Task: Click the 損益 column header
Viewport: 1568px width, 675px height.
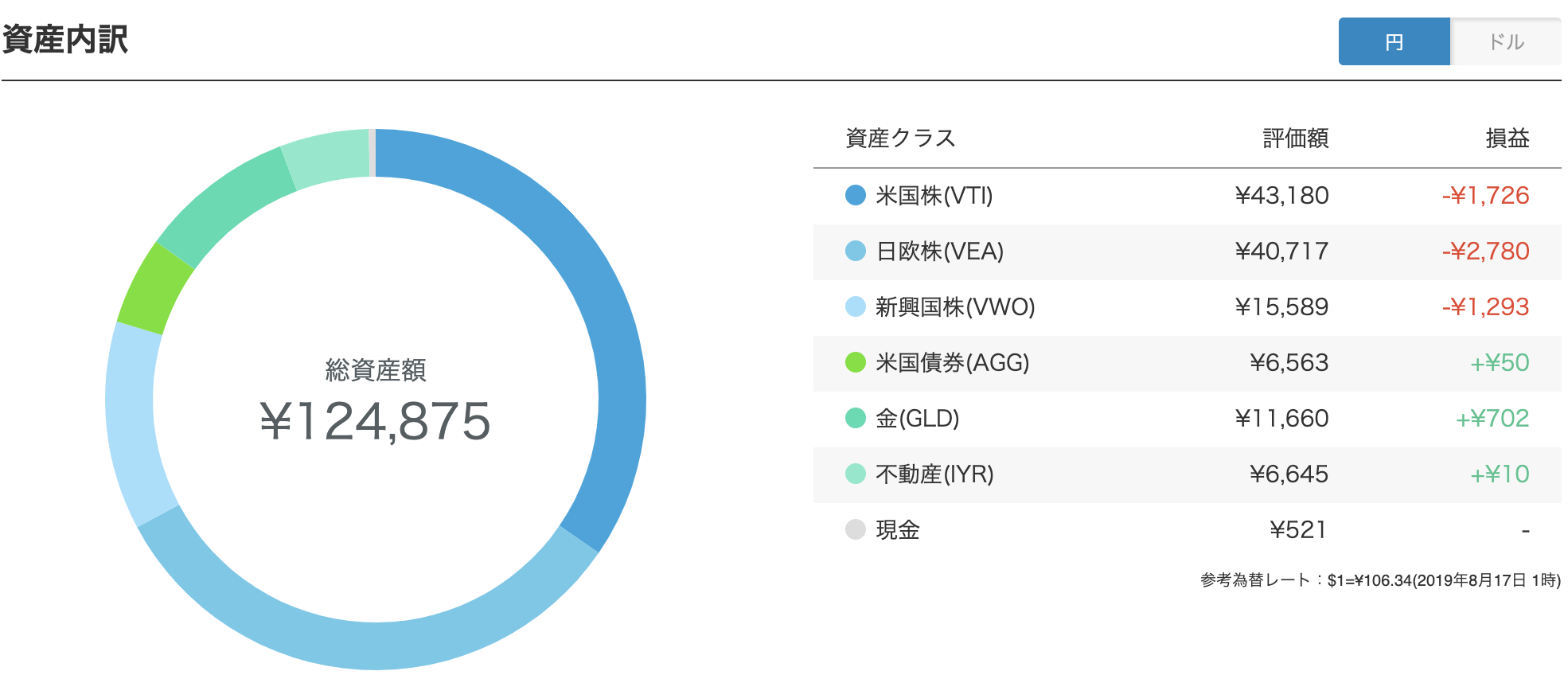Action: click(1508, 138)
